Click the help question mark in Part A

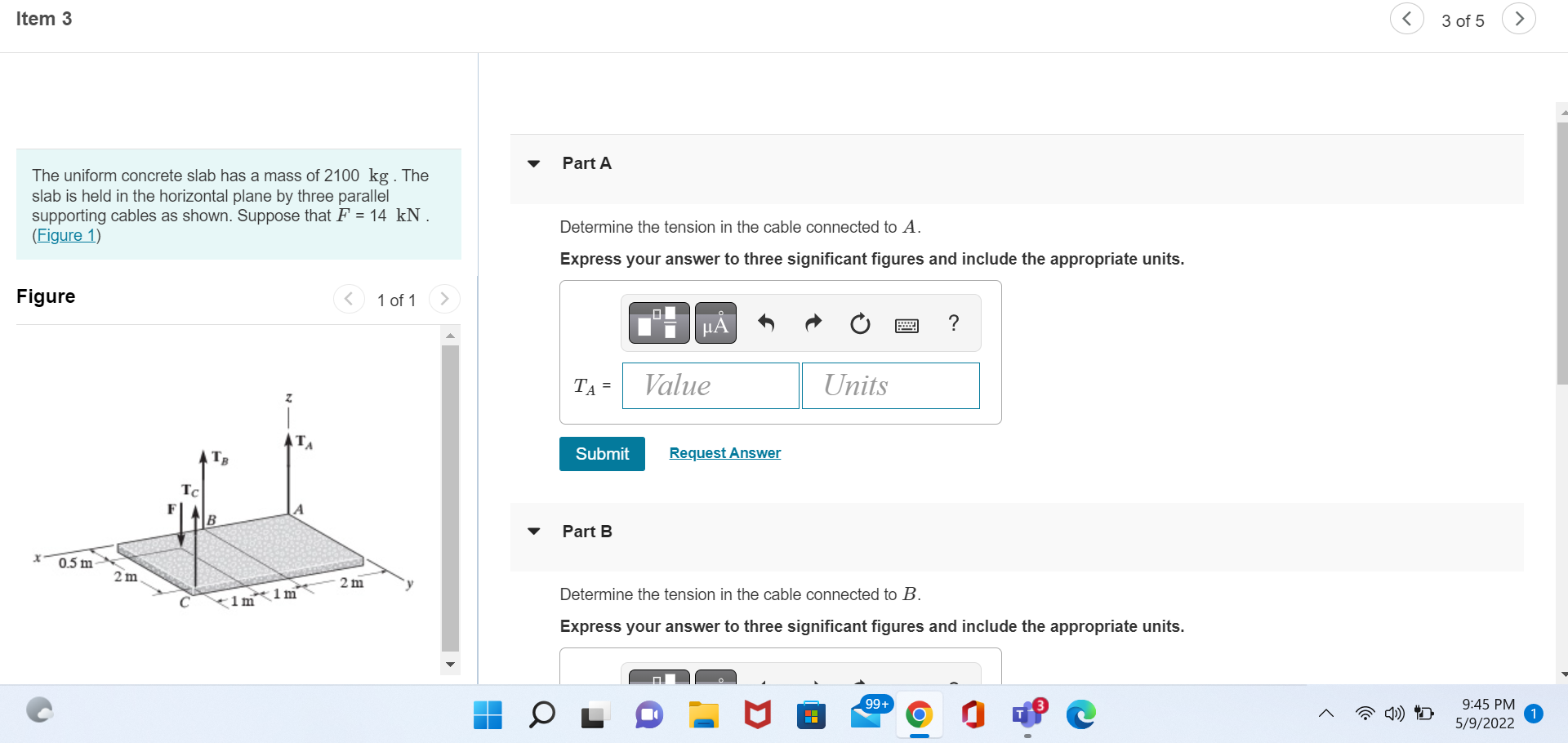pos(953,323)
